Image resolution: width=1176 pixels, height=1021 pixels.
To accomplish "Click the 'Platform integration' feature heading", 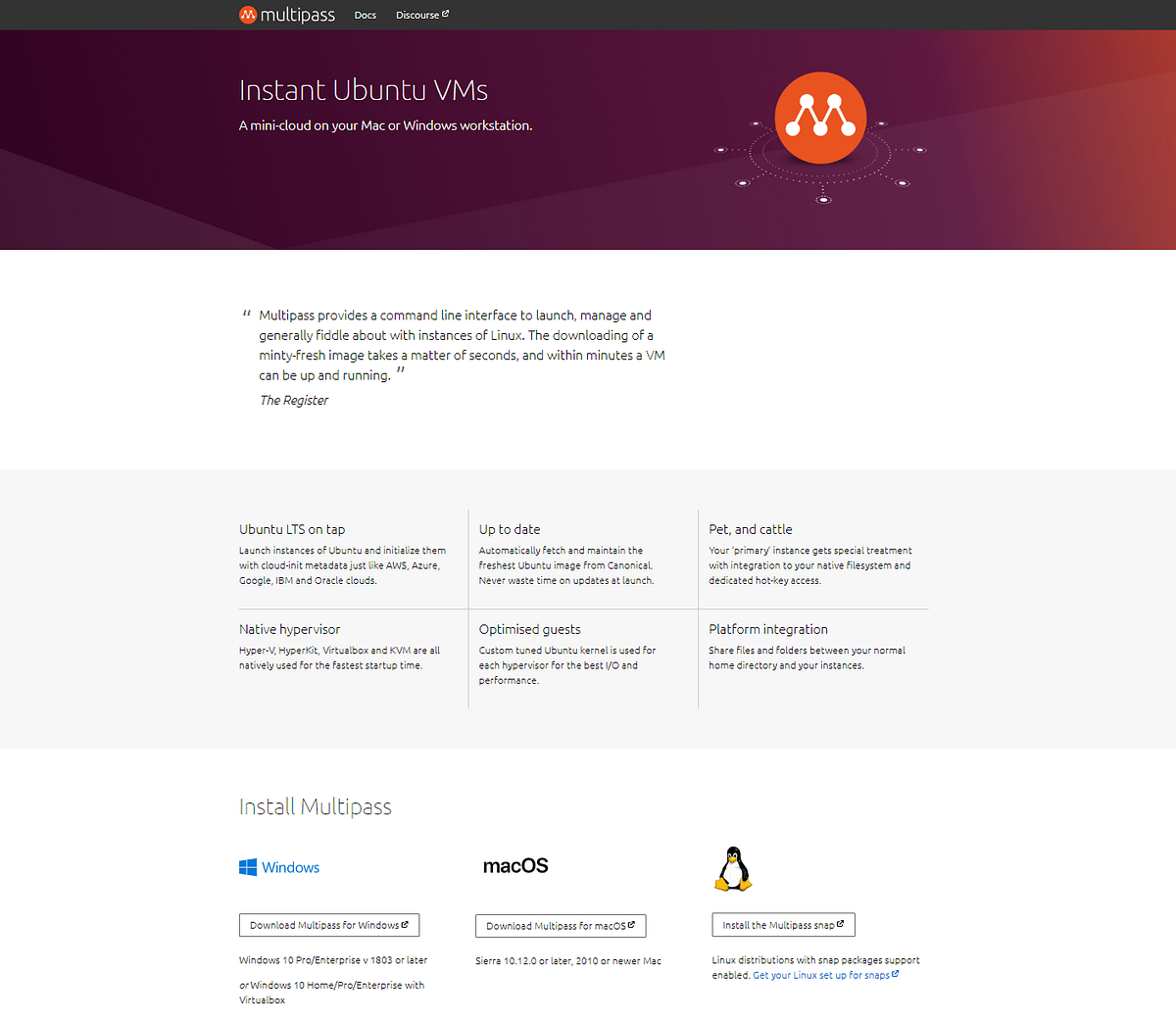I will (768, 628).
